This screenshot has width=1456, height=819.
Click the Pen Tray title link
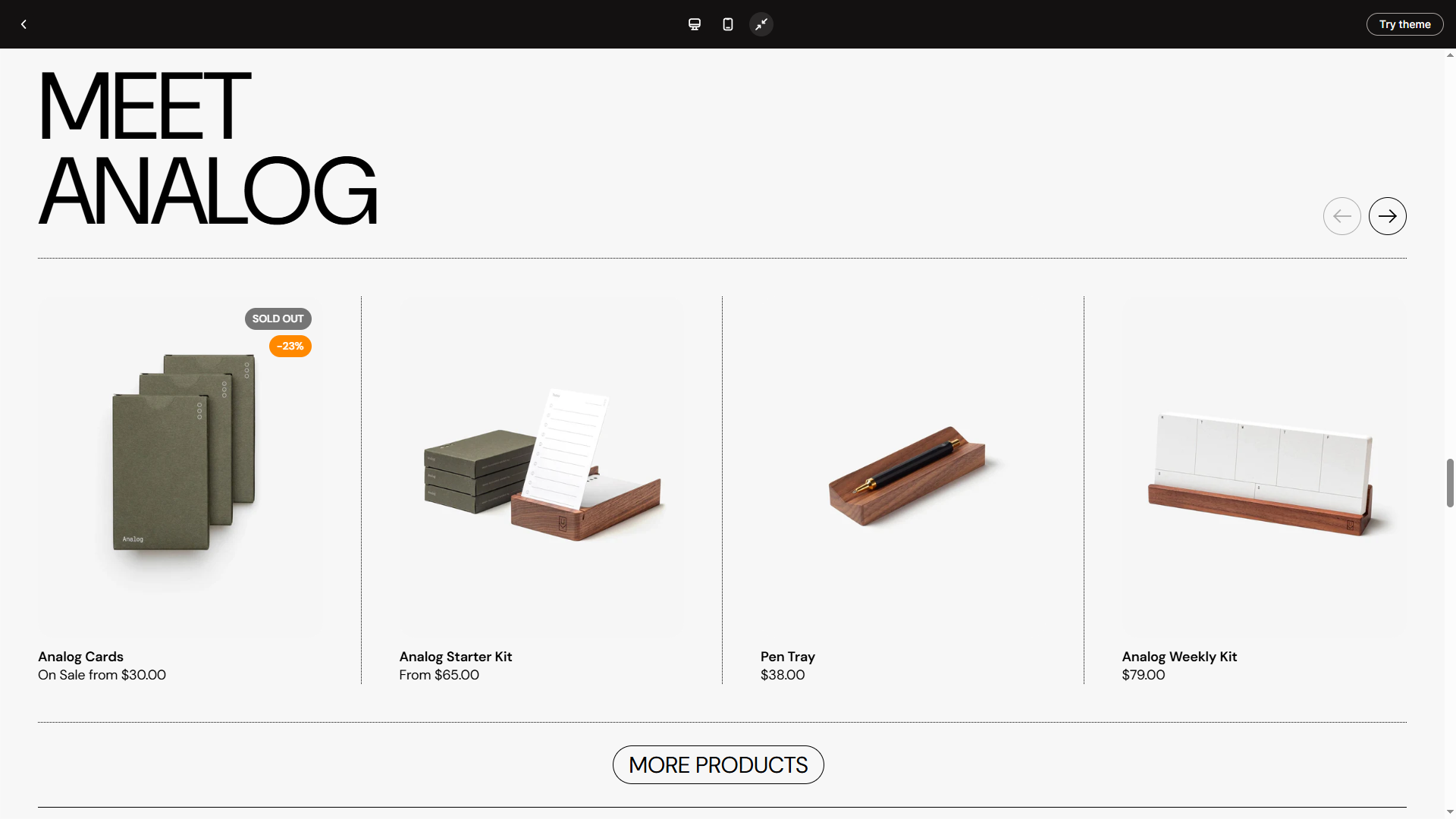pos(788,657)
